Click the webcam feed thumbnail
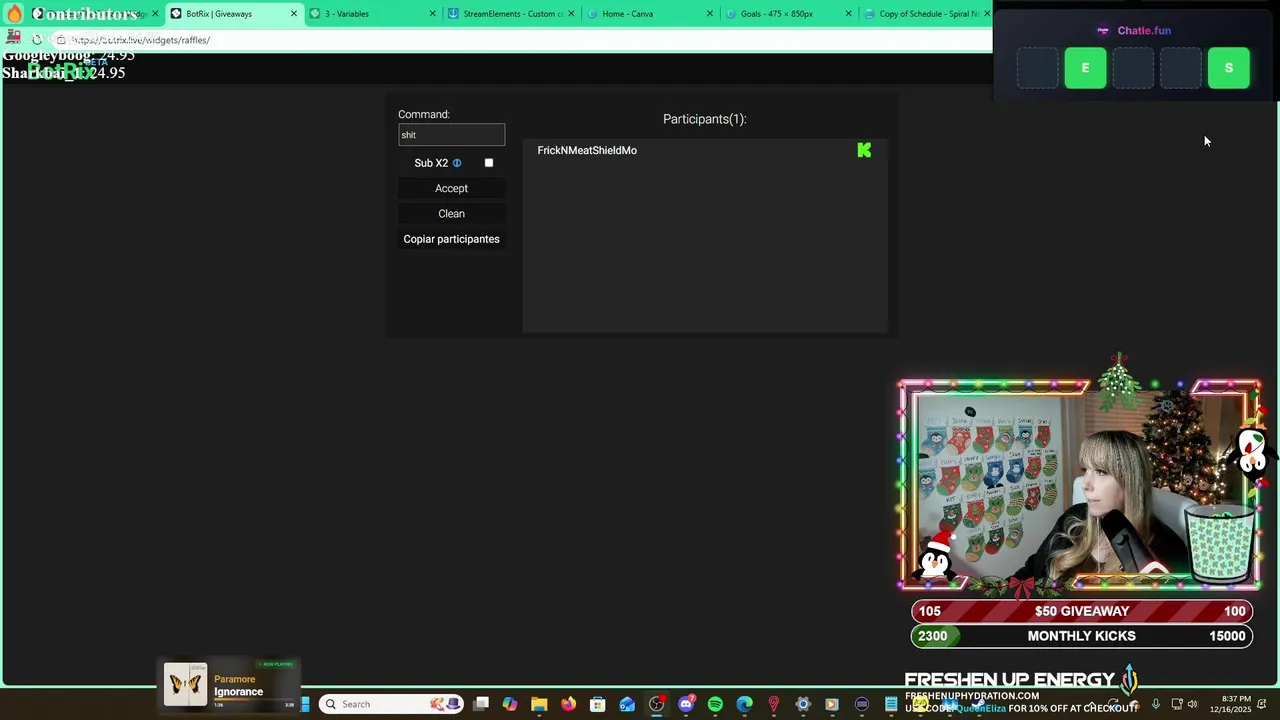Image resolution: width=1280 pixels, height=720 pixels. tap(1080, 486)
